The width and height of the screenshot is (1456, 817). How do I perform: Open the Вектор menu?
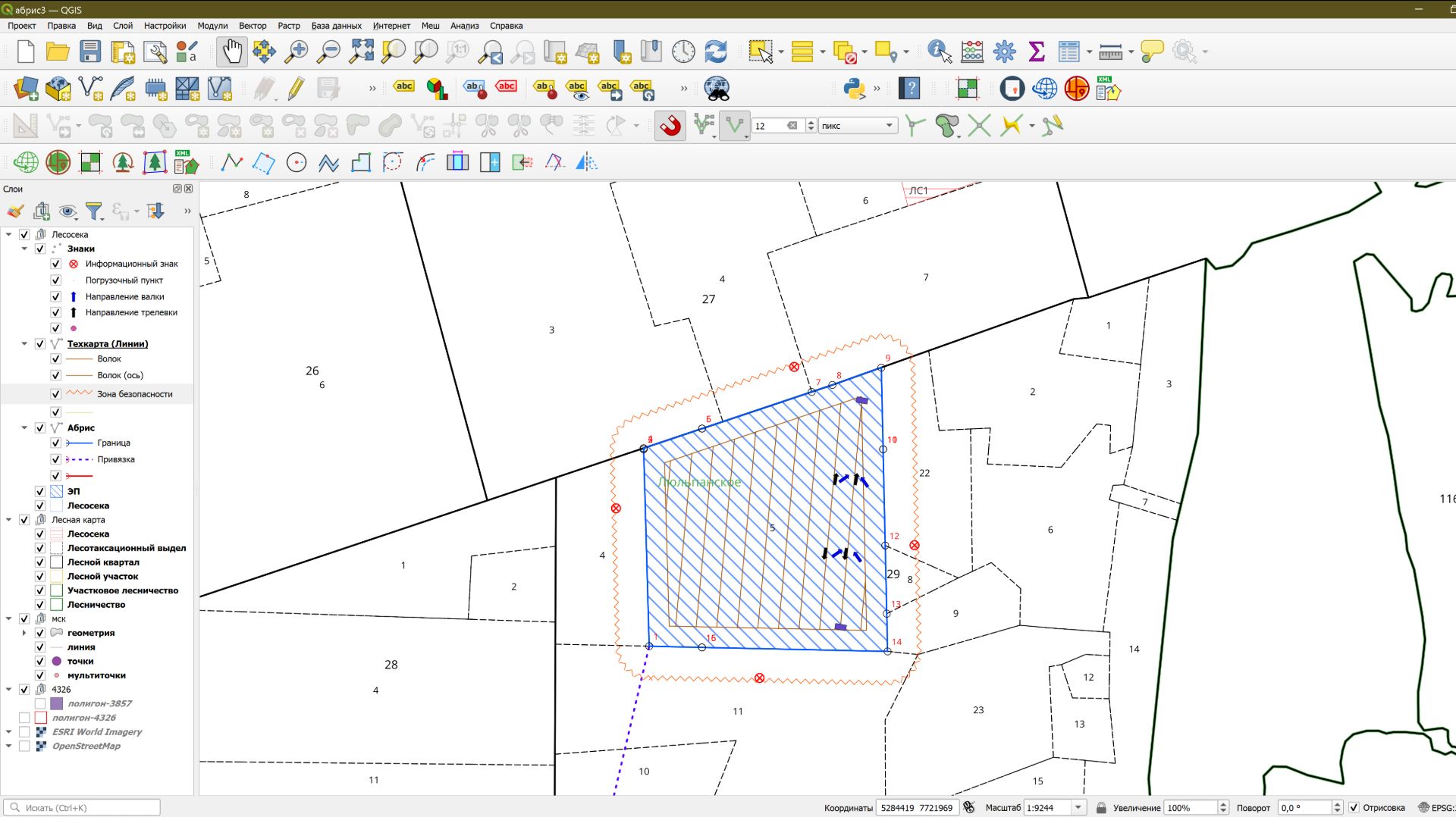coord(253,26)
